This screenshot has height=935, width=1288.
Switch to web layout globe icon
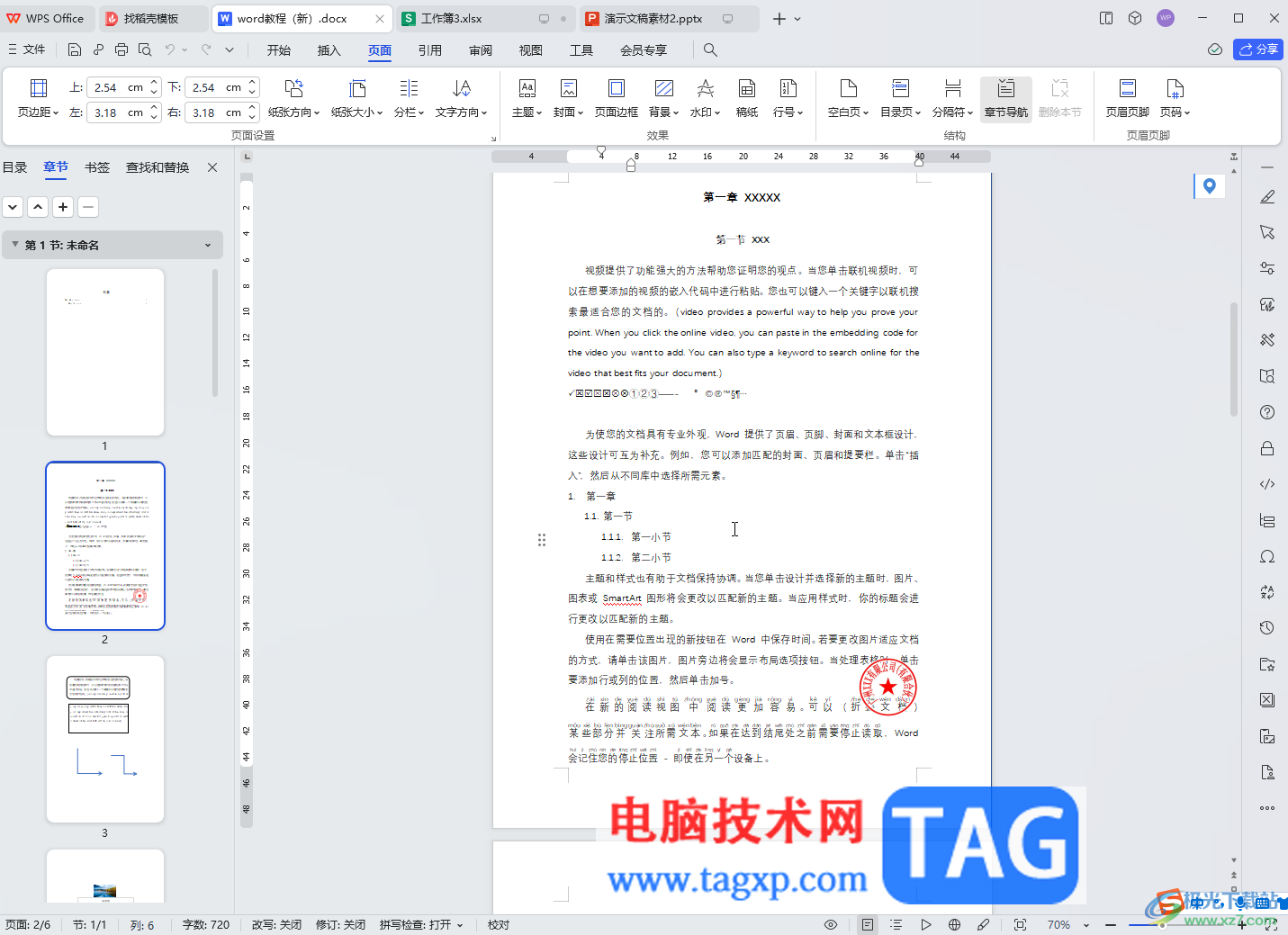point(955,924)
